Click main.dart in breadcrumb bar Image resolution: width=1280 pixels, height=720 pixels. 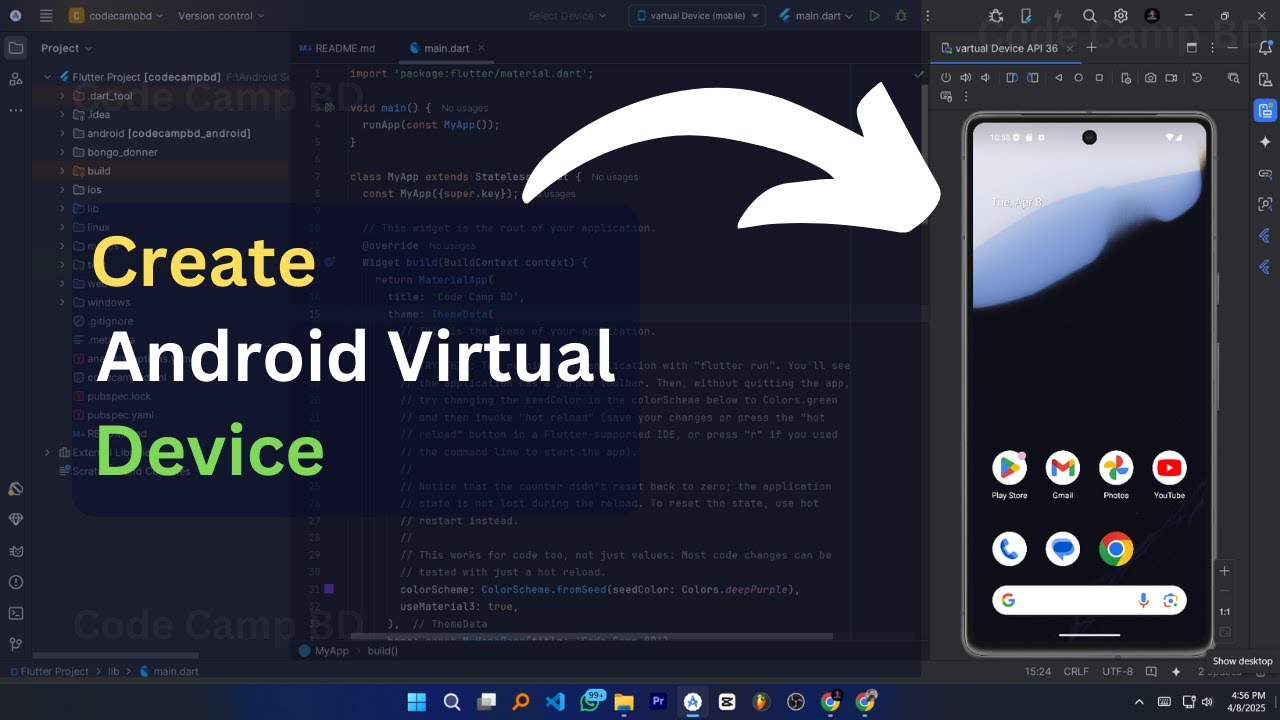[x=170, y=672]
